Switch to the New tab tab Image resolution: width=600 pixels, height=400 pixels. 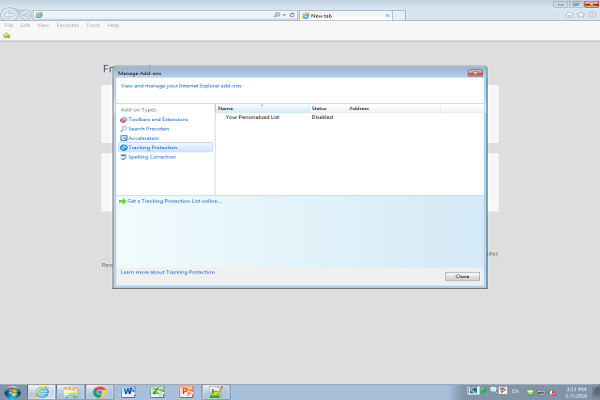coord(346,16)
